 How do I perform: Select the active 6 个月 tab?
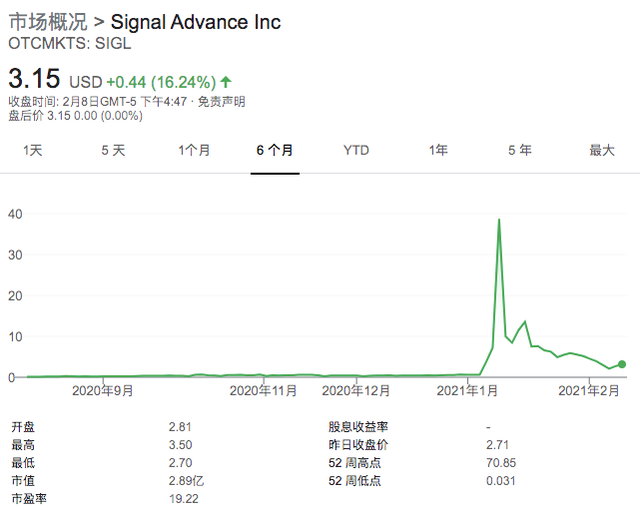275,150
